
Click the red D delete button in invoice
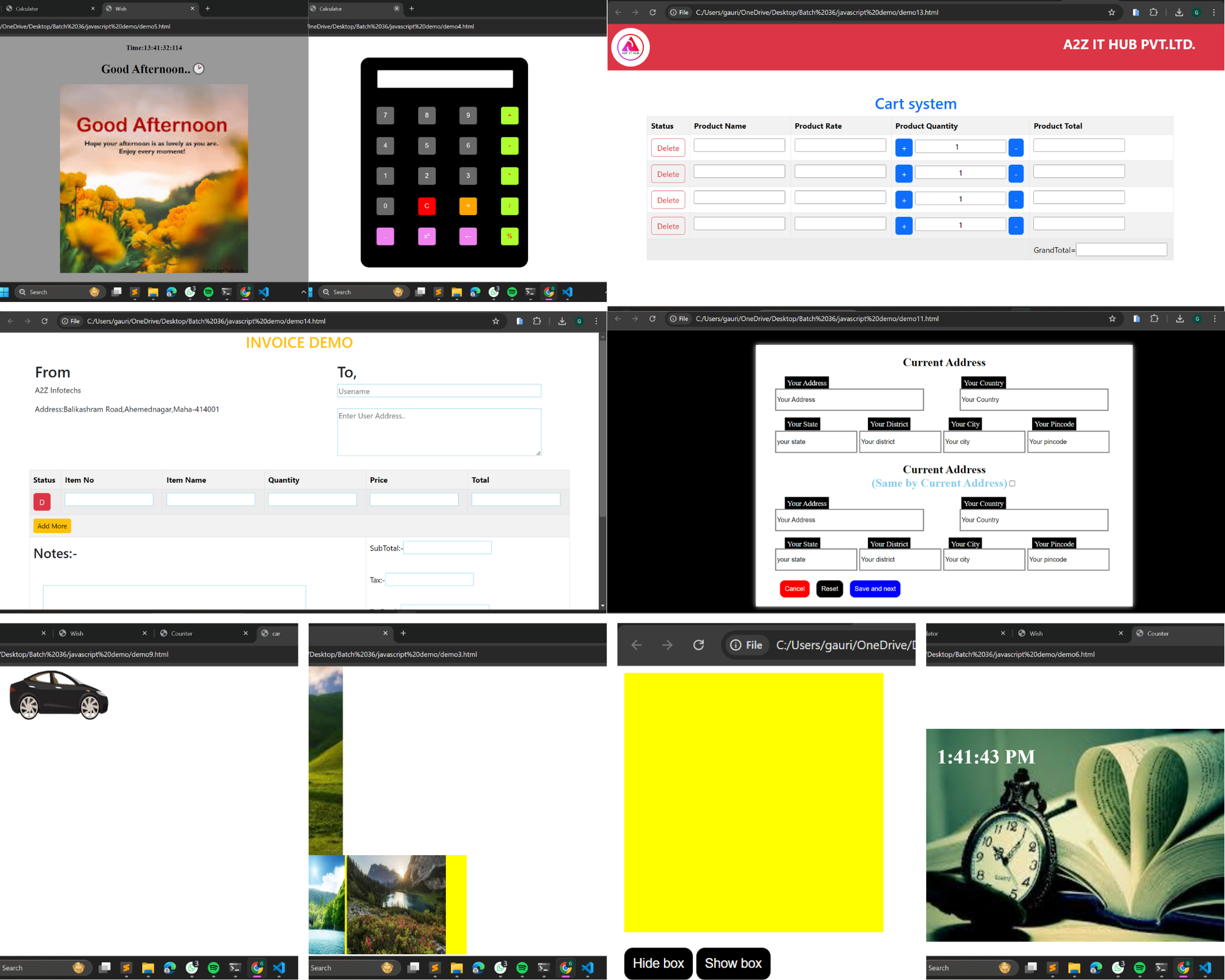[x=42, y=502]
